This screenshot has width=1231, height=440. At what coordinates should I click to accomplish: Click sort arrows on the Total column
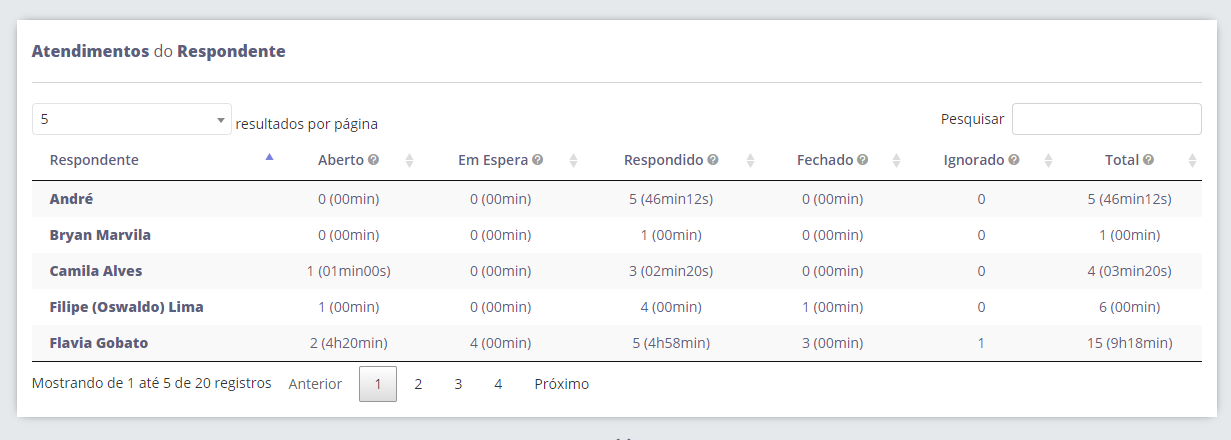click(1192, 160)
